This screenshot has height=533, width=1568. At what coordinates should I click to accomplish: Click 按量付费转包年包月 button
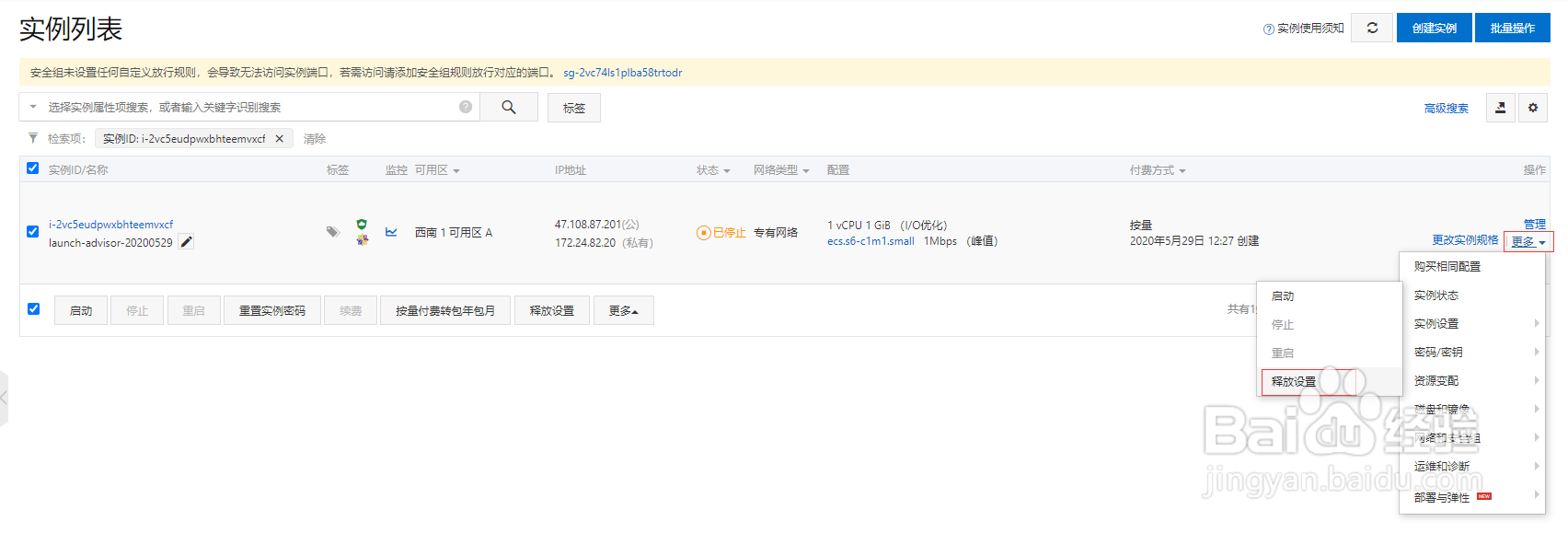click(445, 310)
